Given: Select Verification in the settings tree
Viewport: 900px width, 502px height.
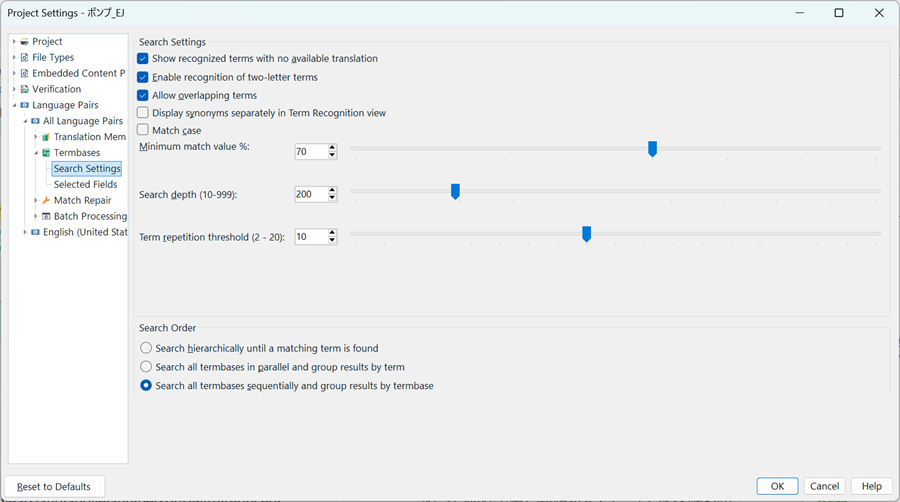Looking at the screenshot, I should tap(56, 89).
